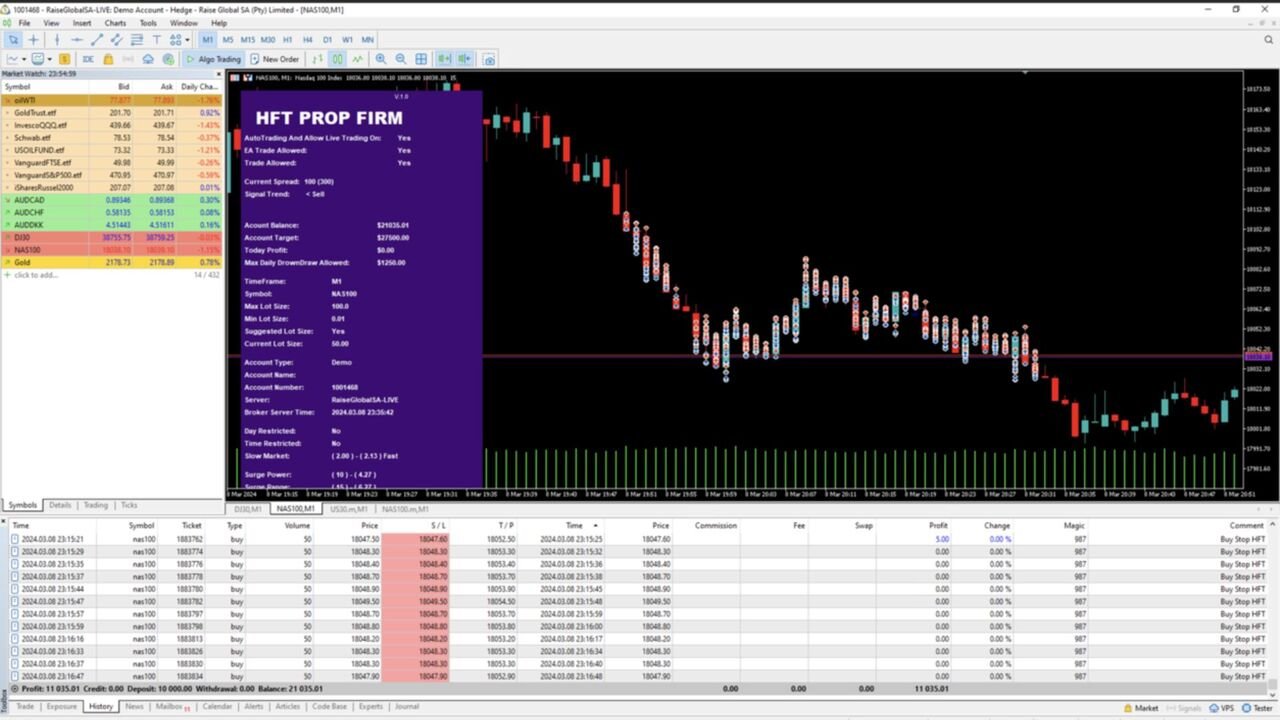The width and height of the screenshot is (1280, 720).
Task: Select the trendline drawing tool
Action: click(x=97, y=40)
